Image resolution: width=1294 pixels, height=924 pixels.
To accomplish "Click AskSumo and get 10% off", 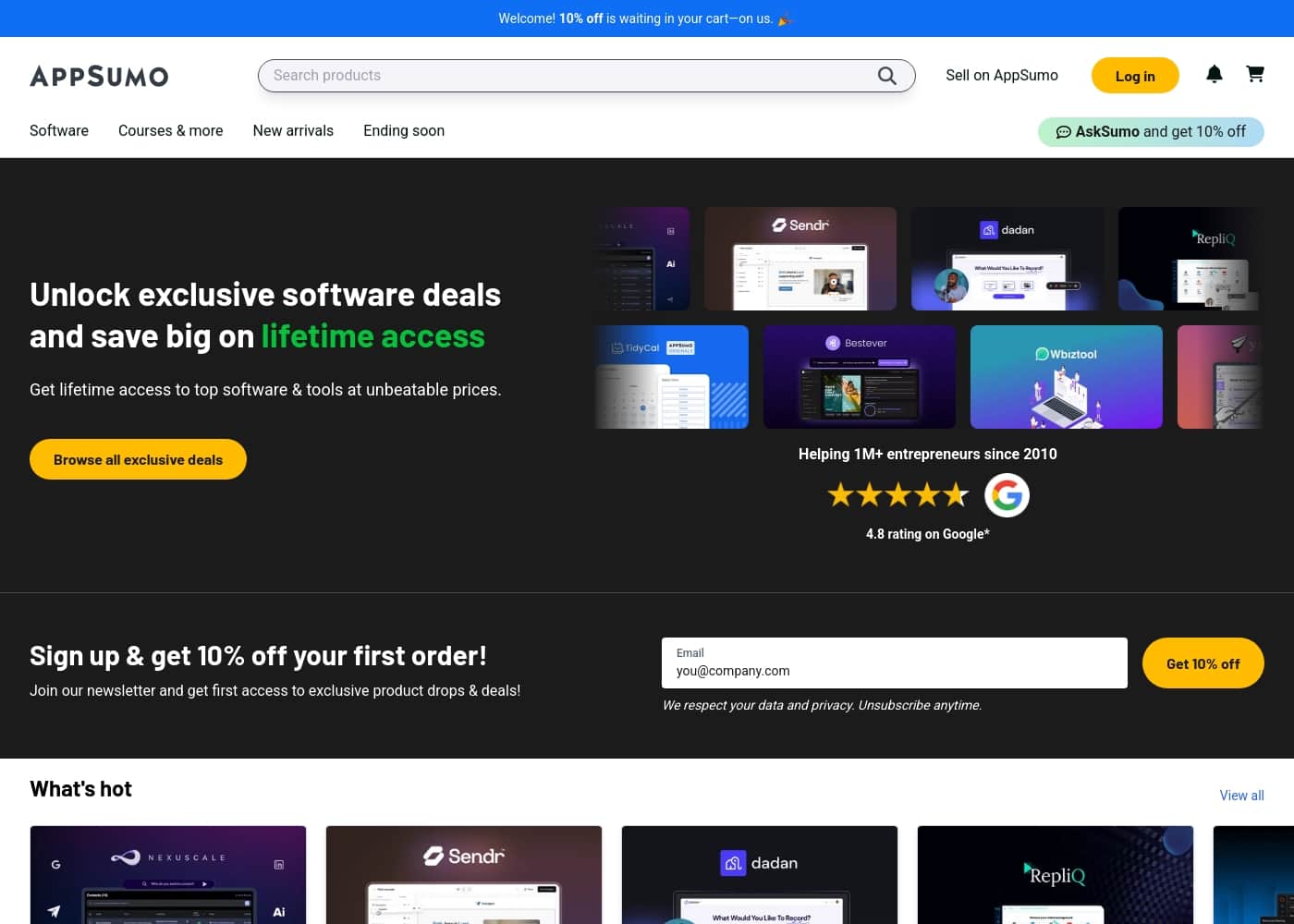I will coord(1151,132).
